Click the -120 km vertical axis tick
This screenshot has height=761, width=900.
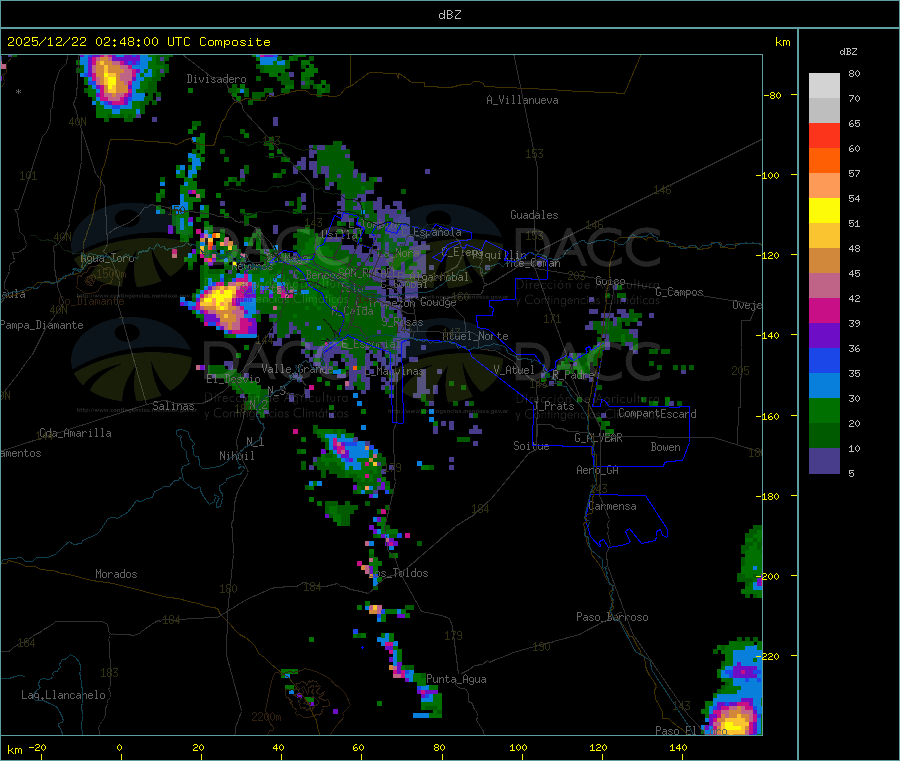tap(771, 255)
